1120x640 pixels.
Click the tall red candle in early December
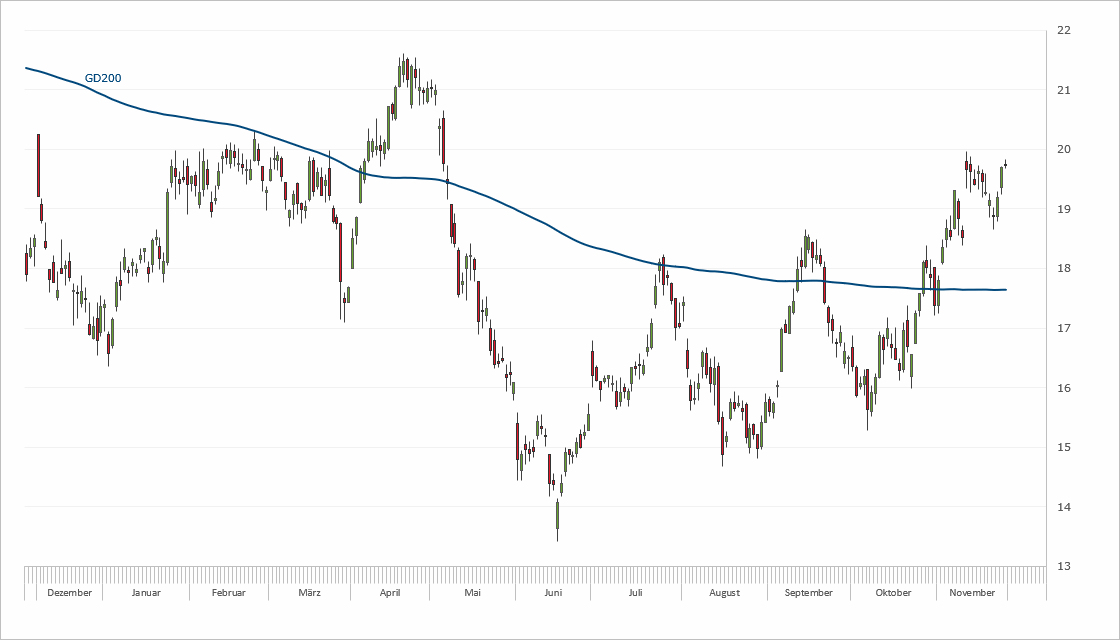38,165
